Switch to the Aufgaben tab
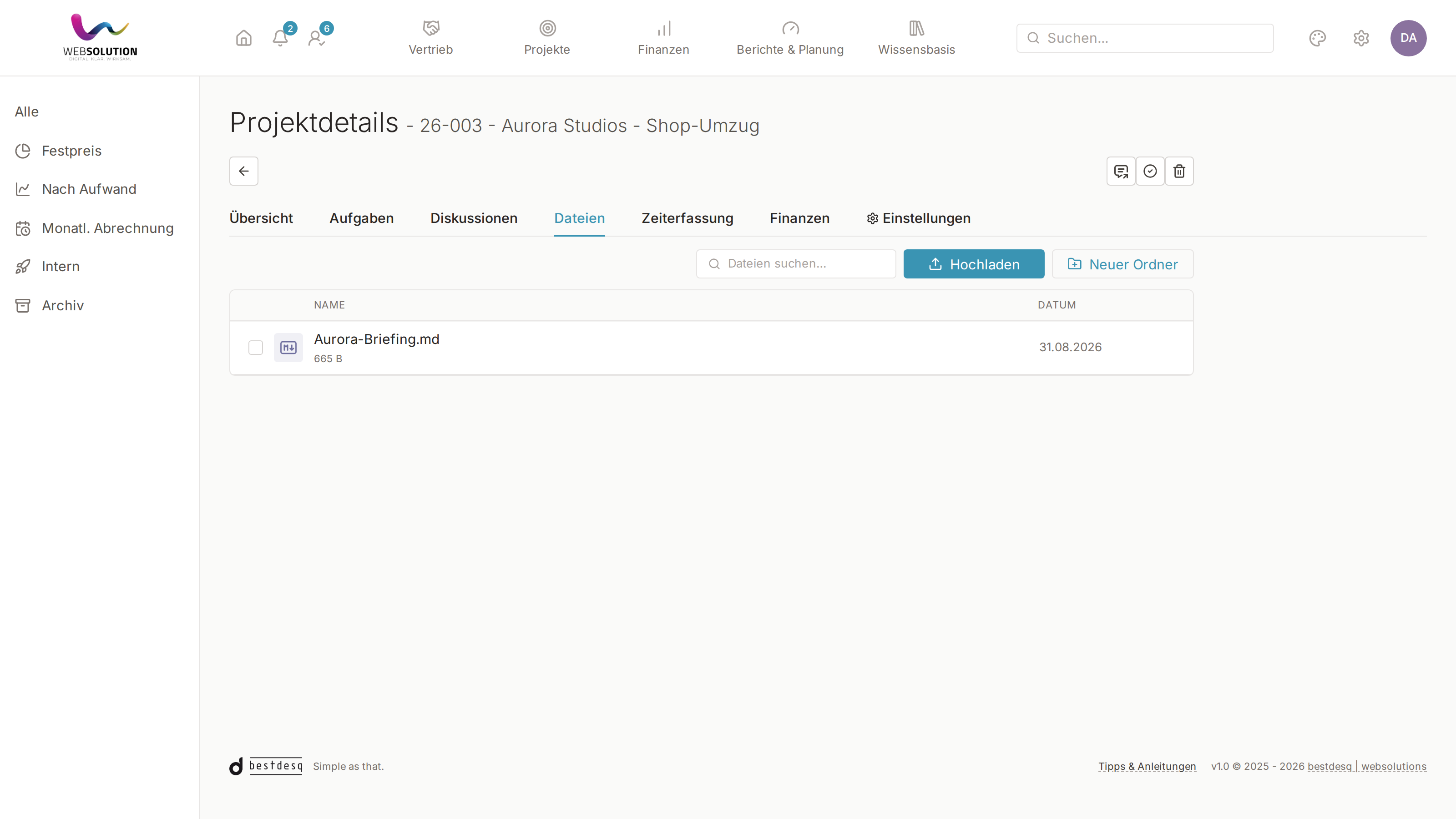Viewport: 1456px width, 819px height. (x=361, y=218)
